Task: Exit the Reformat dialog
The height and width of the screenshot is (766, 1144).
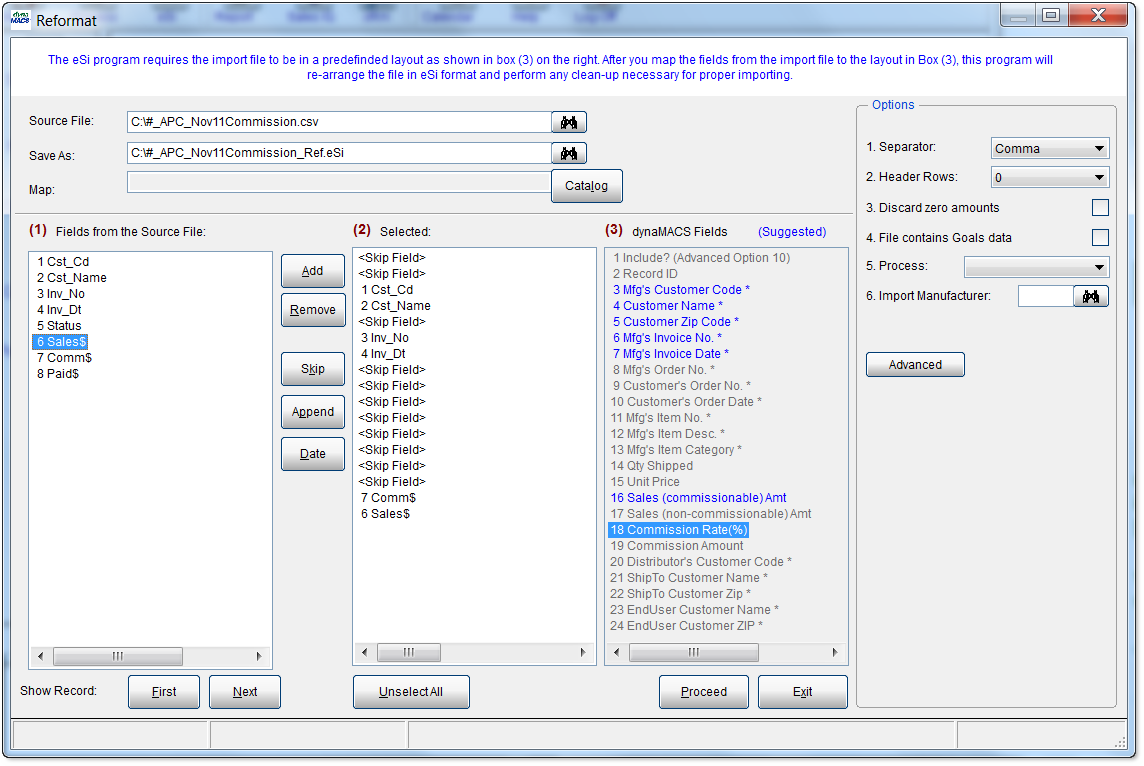Action: pos(803,692)
